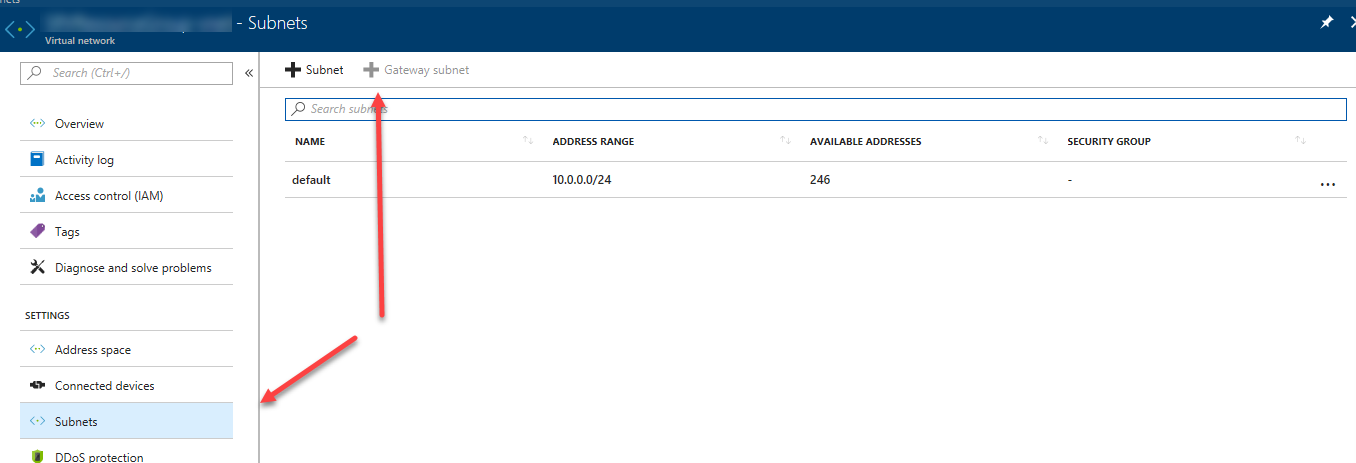The height and width of the screenshot is (463, 1356).
Task: Sort by Address Range column arrows
Action: point(785,141)
